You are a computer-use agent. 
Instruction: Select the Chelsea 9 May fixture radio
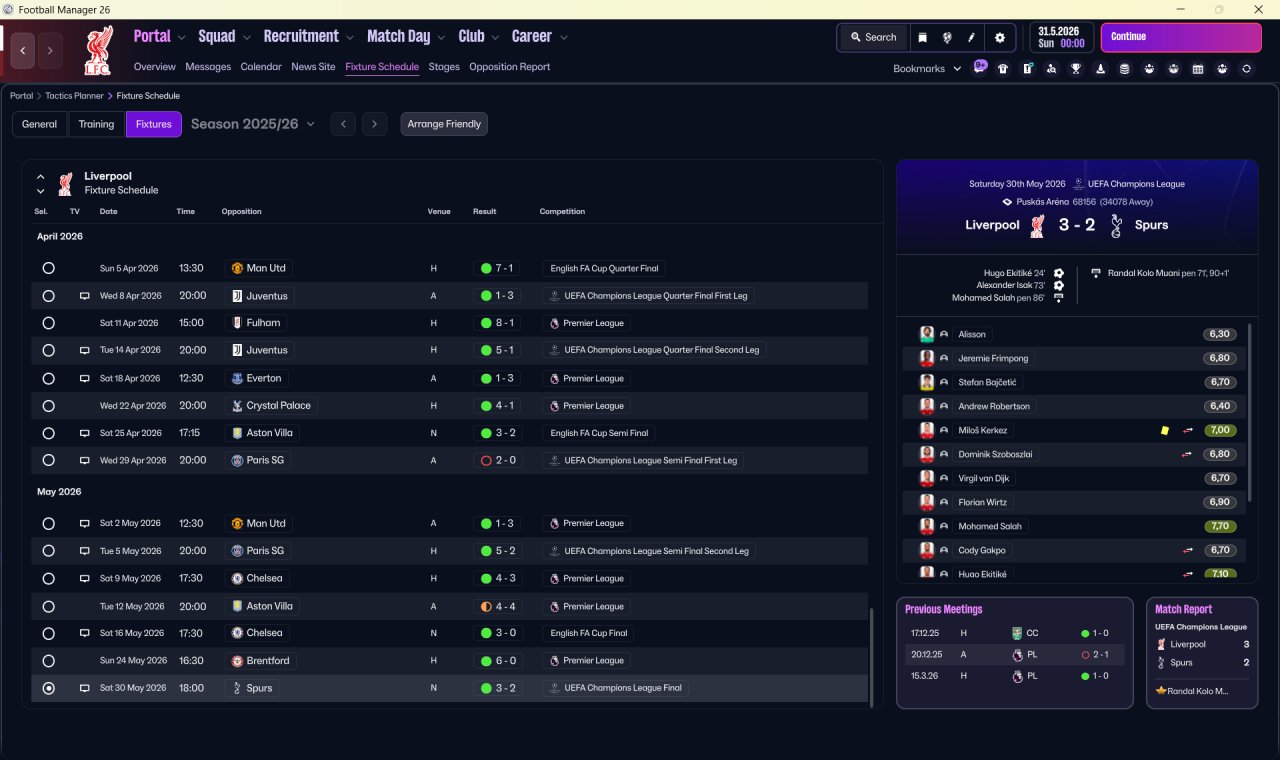[x=48, y=579]
